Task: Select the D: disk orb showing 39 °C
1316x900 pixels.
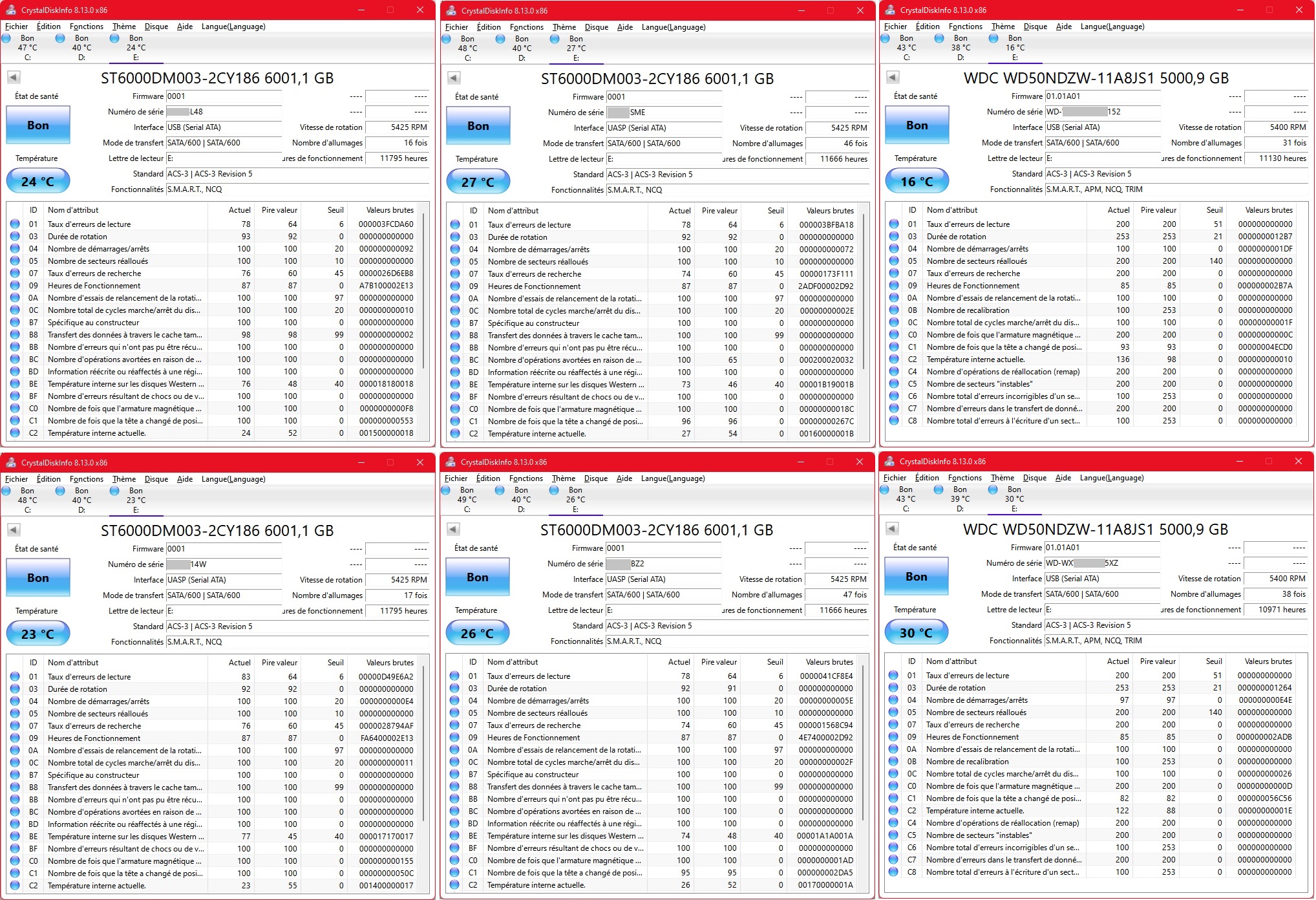Action: pos(939,490)
